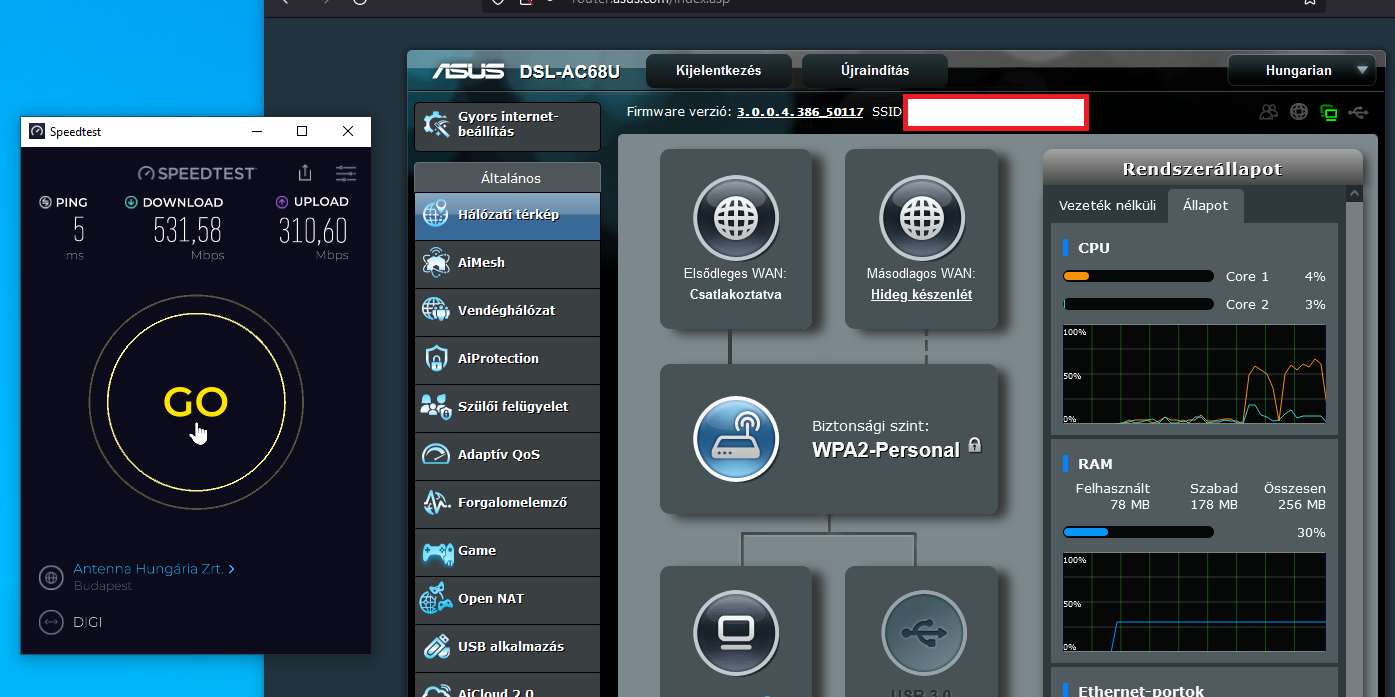Viewport: 1395px width, 697px height.
Task: Open the Hungarian language dropdown
Action: [x=1302, y=70]
